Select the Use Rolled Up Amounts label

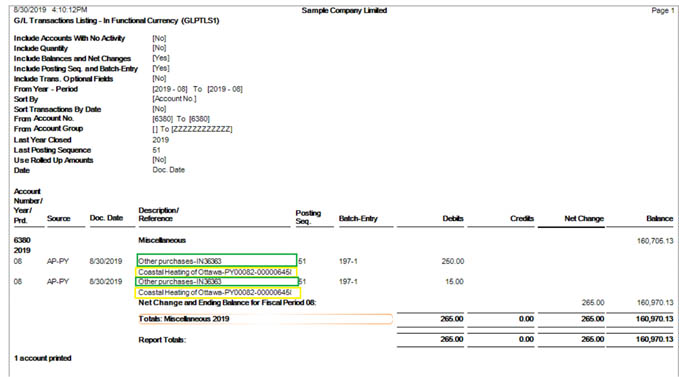tap(53, 160)
